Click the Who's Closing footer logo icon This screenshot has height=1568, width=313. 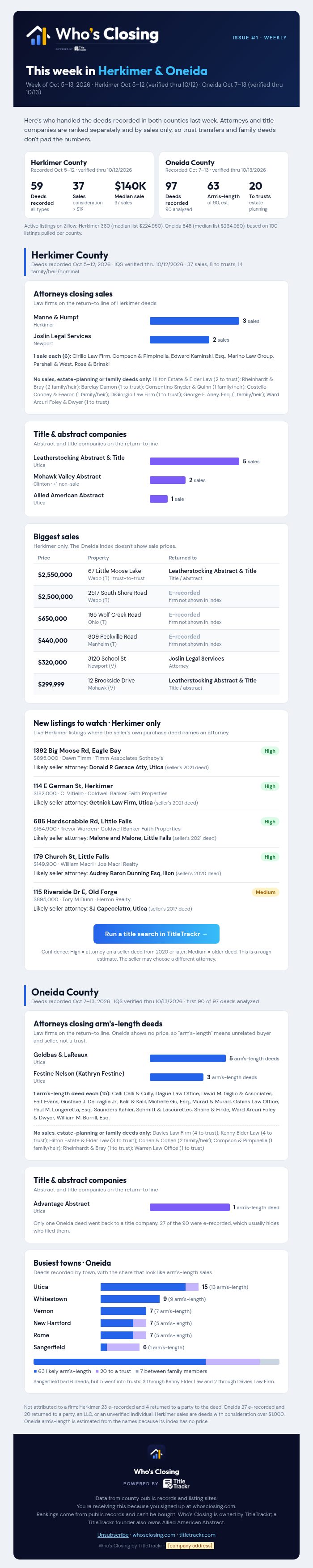156,1453
